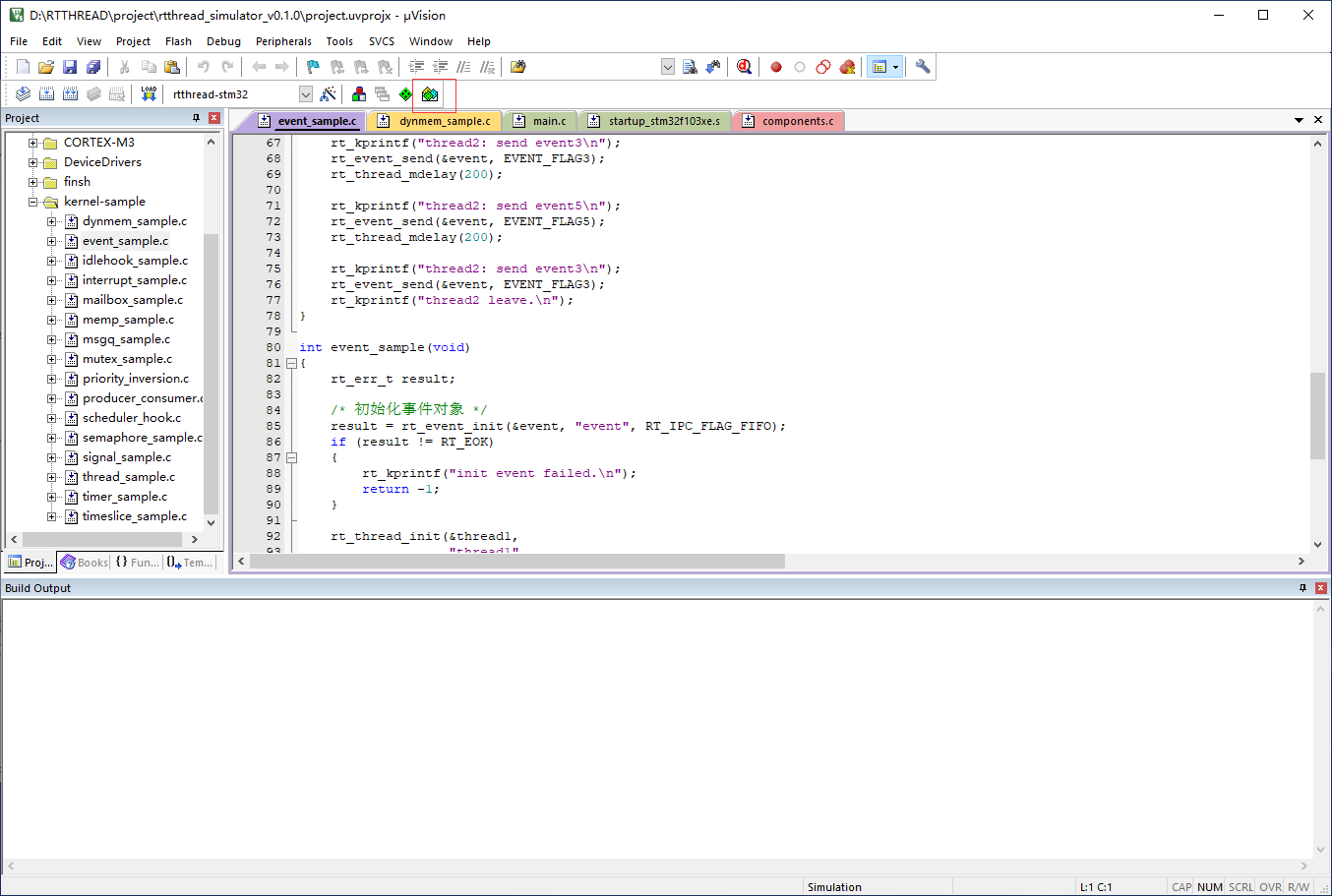Expand the mailbox_sample.c tree node
The image size is (1332, 896).
(x=52, y=300)
